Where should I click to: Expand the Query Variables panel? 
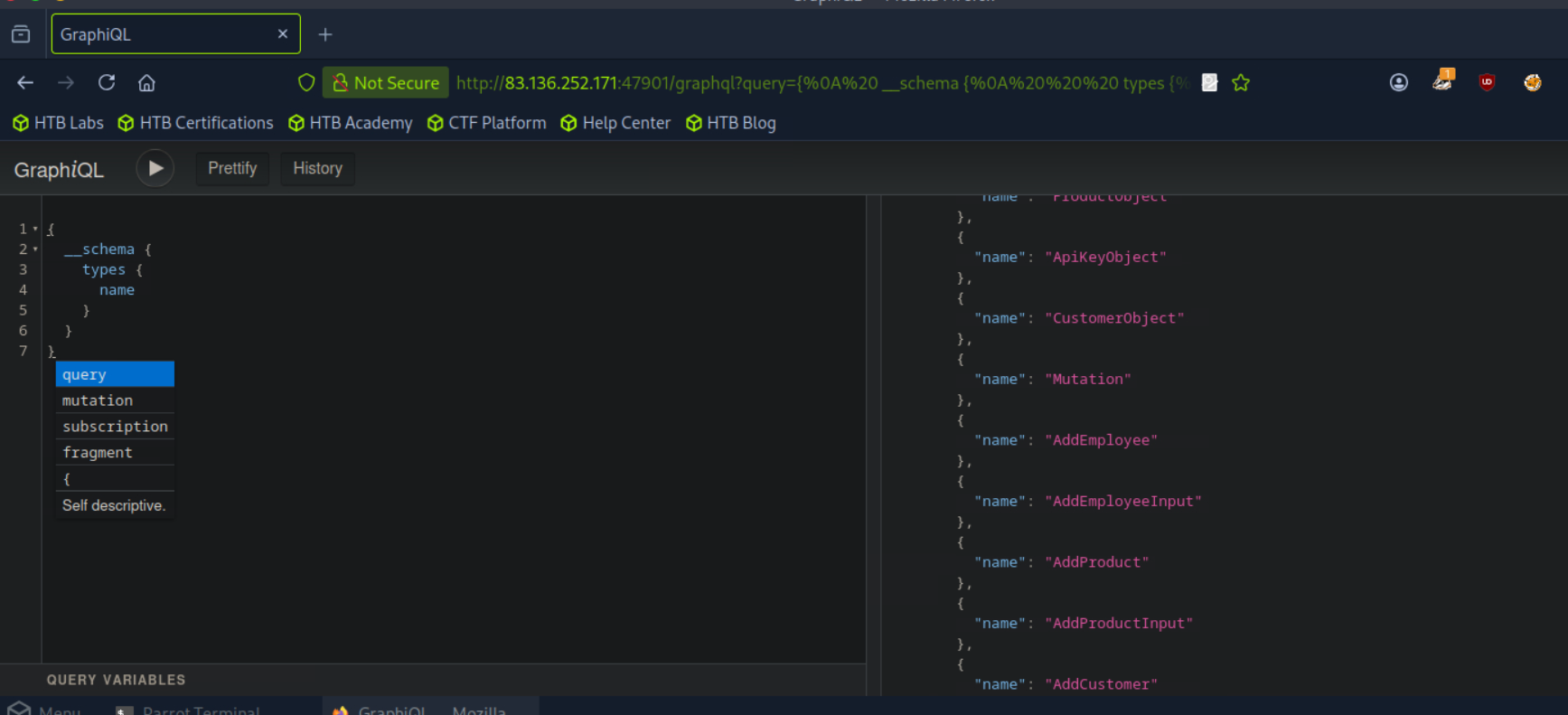click(x=116, y=680)
